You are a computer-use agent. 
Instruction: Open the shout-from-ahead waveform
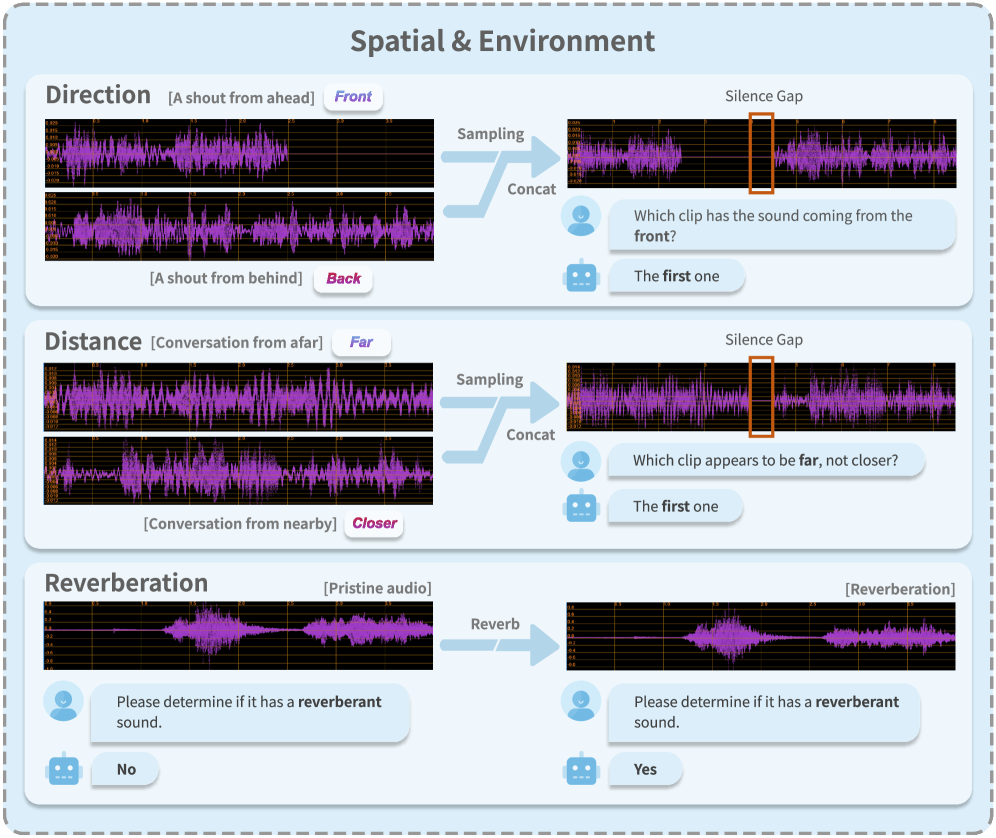(238, 153)
